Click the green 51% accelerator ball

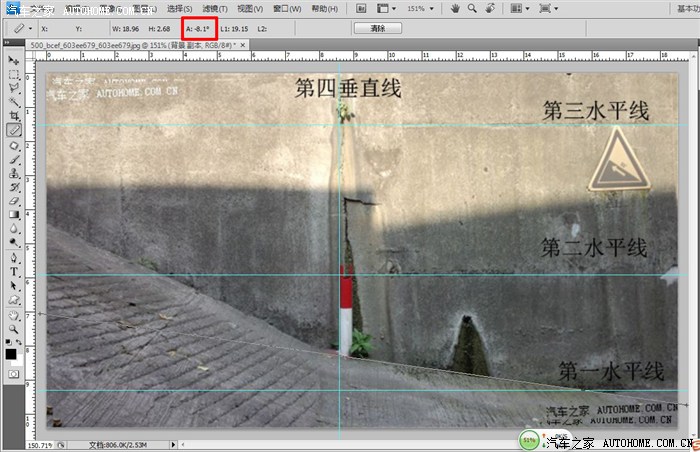[x=529, y=440]
